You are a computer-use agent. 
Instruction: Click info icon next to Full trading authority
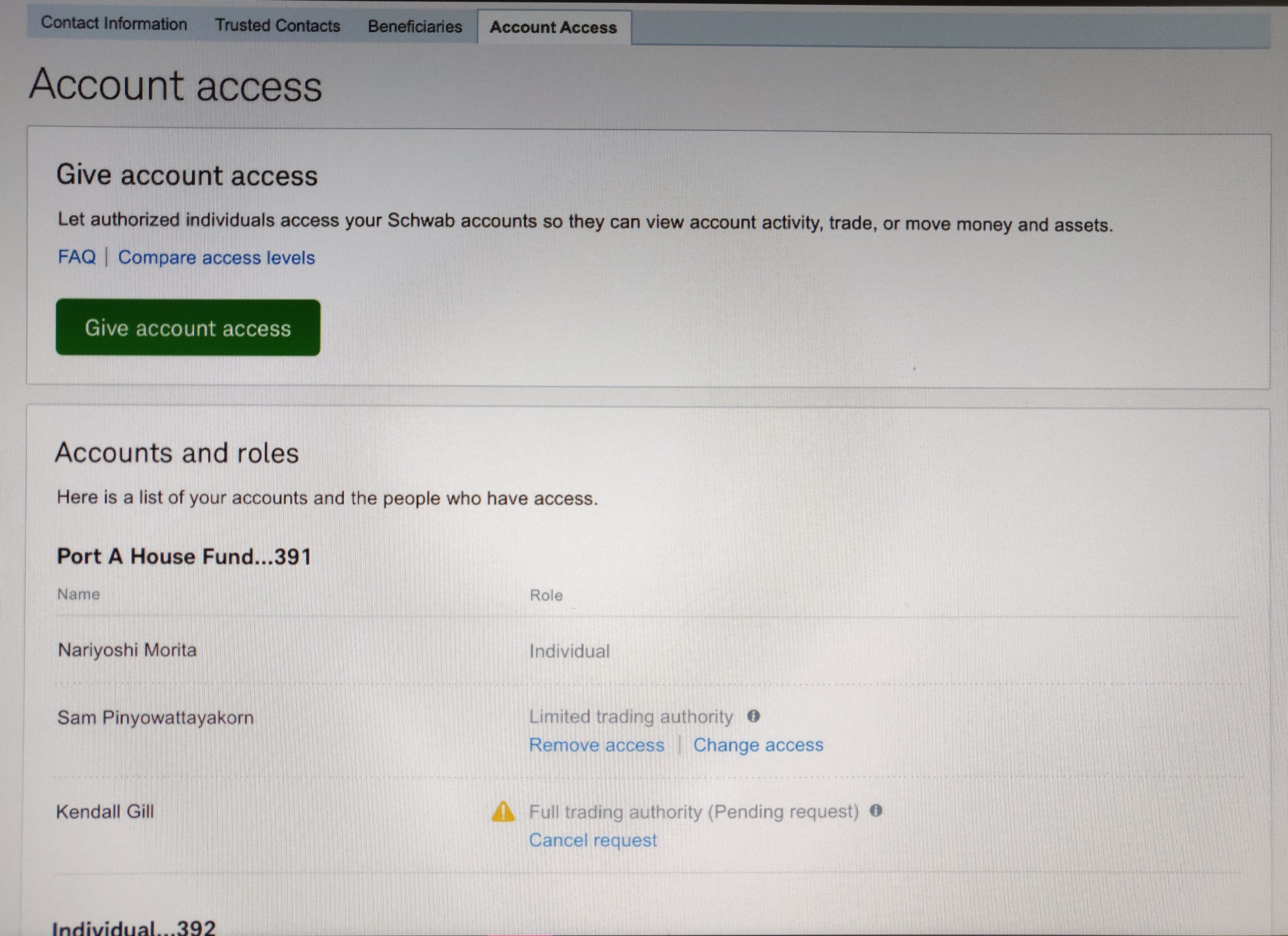876,811
